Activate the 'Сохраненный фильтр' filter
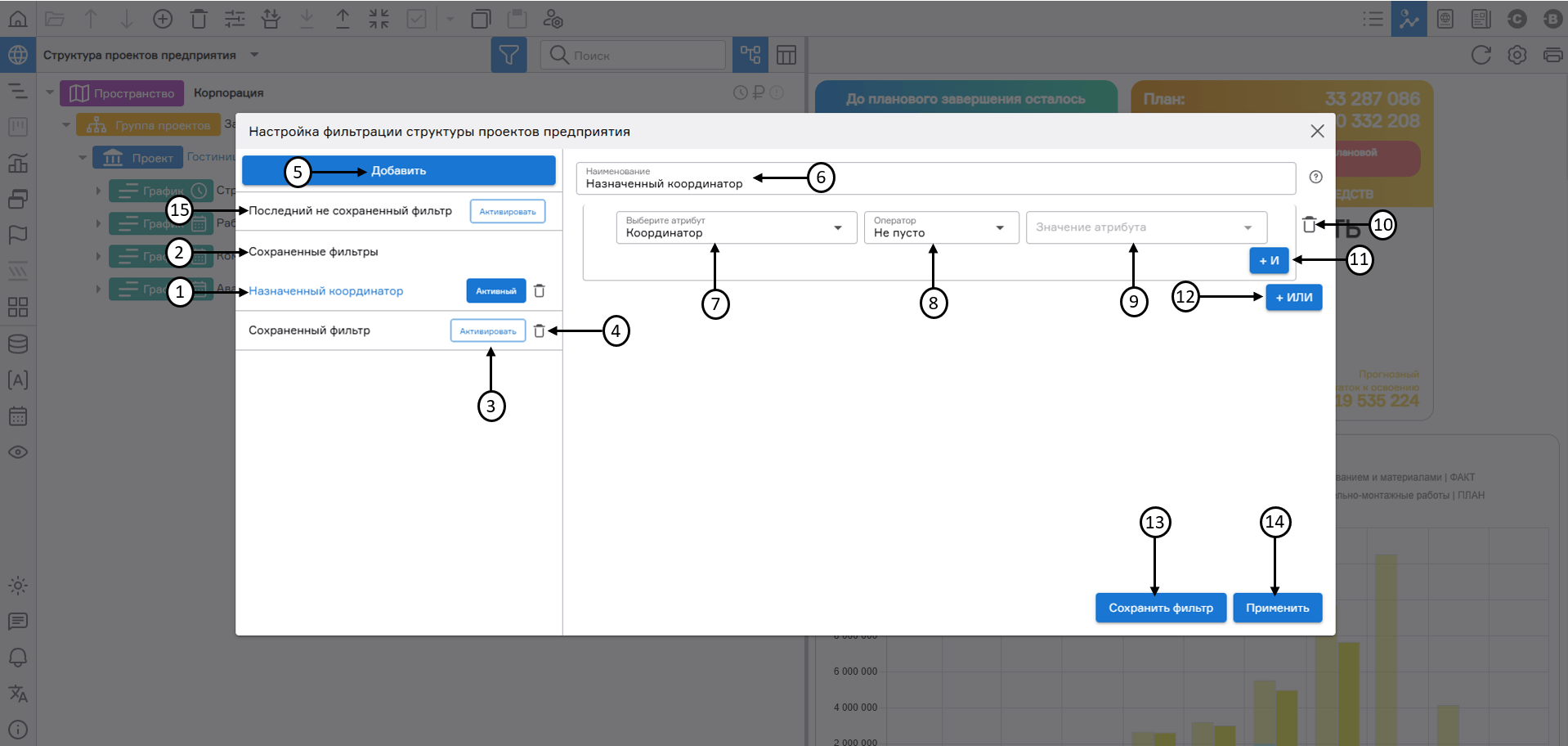The height and width of the screenshot is (746, 1568). [487, 330]
